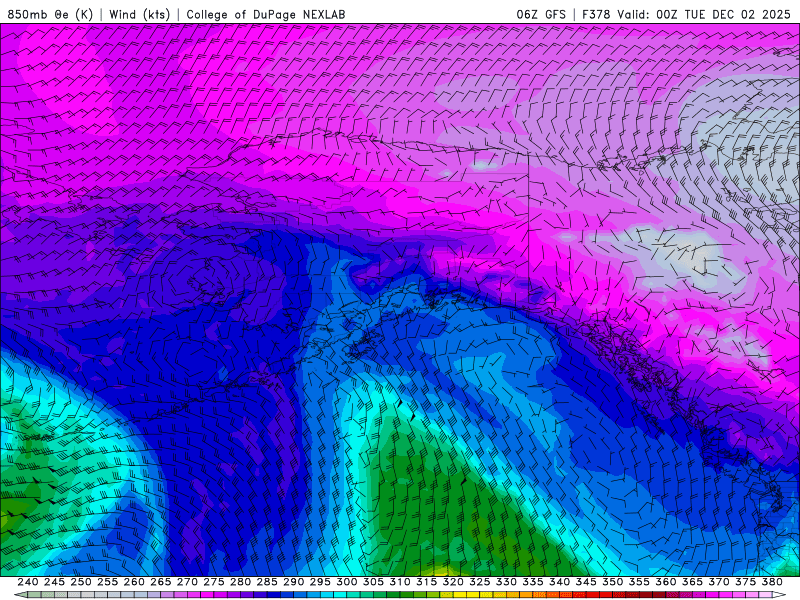This screenshot has width=800, height=600.
Task: Click the 320 color scale label
Action: 453,582
